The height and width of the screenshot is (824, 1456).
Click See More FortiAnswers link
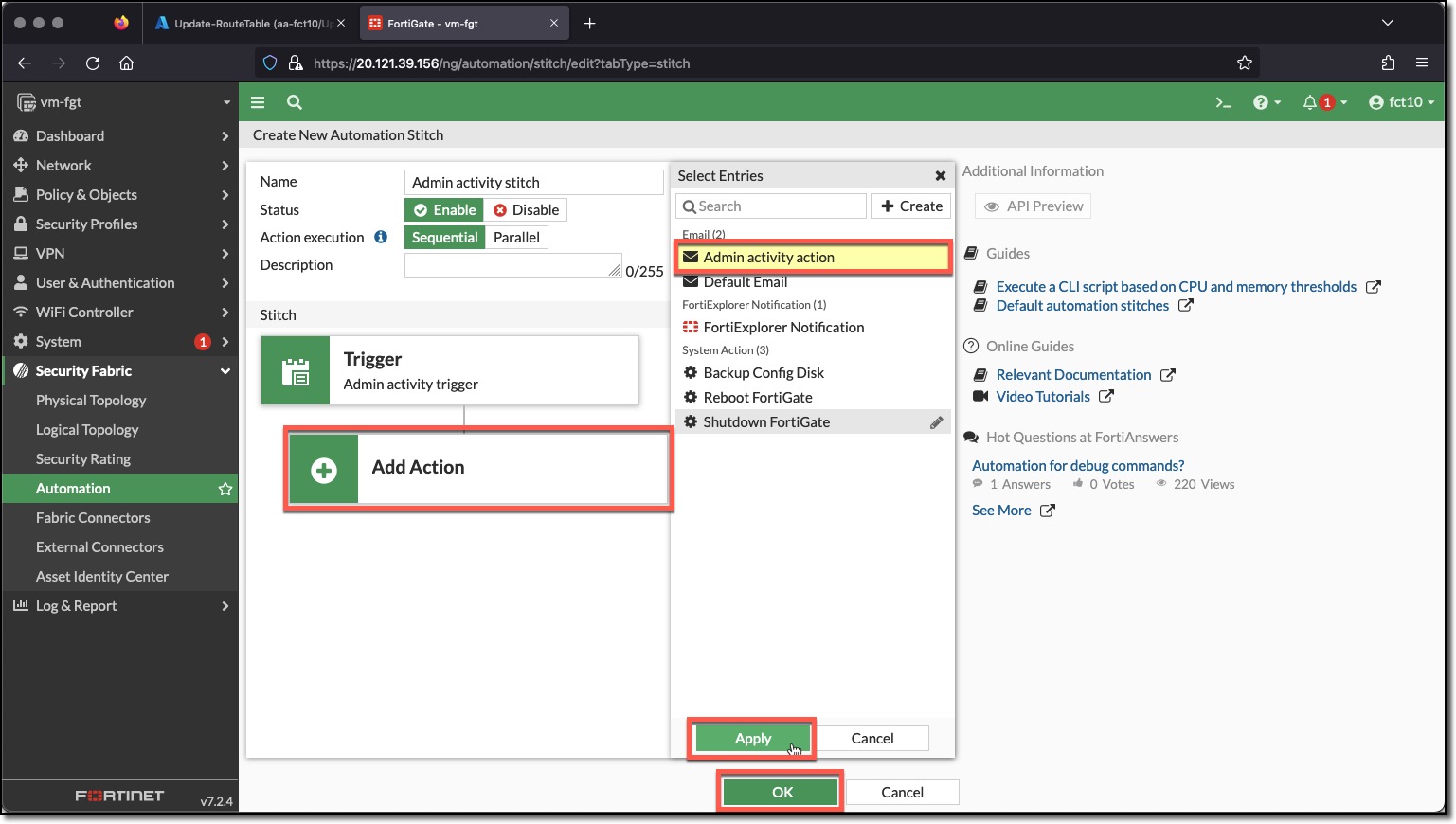coord(1001,511)
